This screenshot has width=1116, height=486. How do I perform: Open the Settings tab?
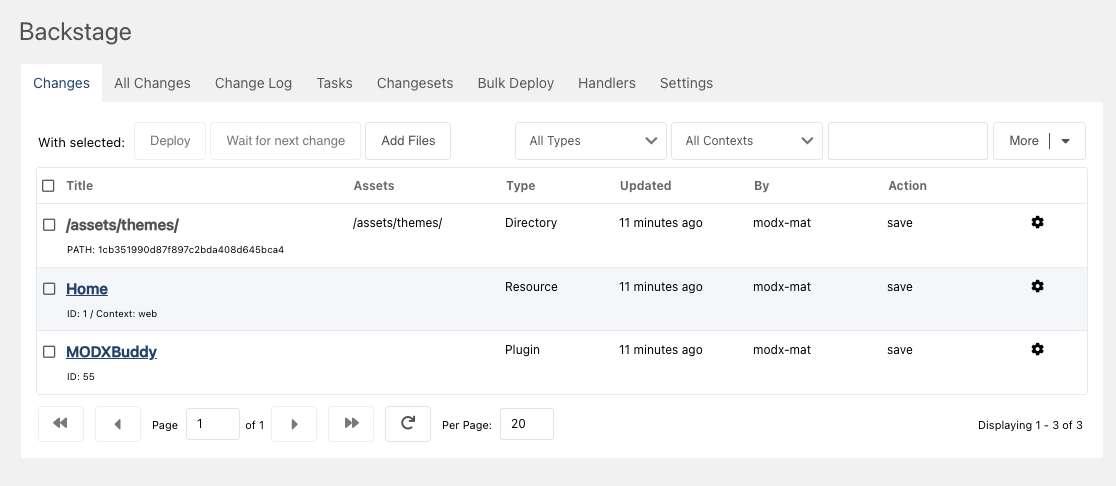(686, 83)
